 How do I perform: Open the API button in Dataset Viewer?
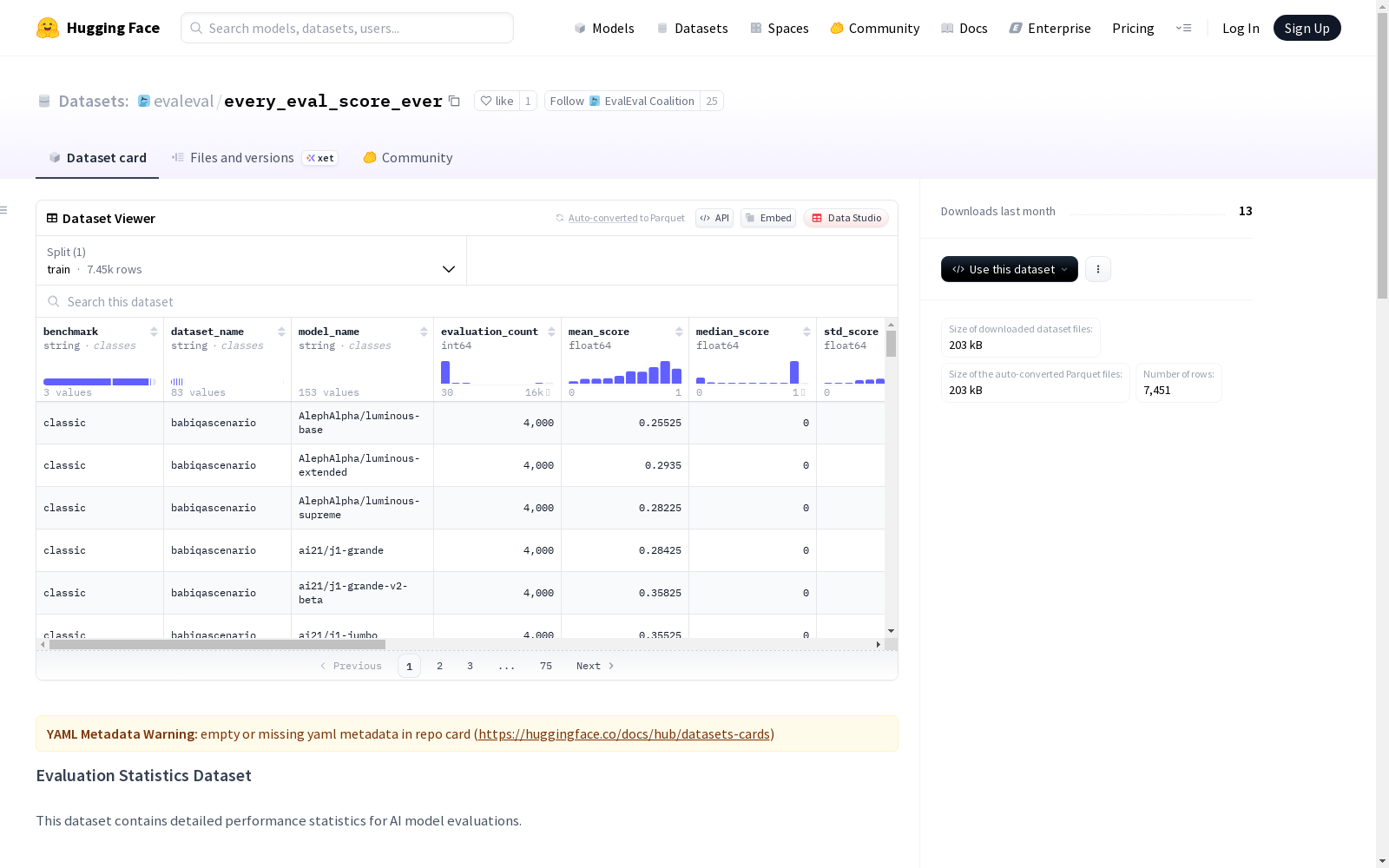714,218
